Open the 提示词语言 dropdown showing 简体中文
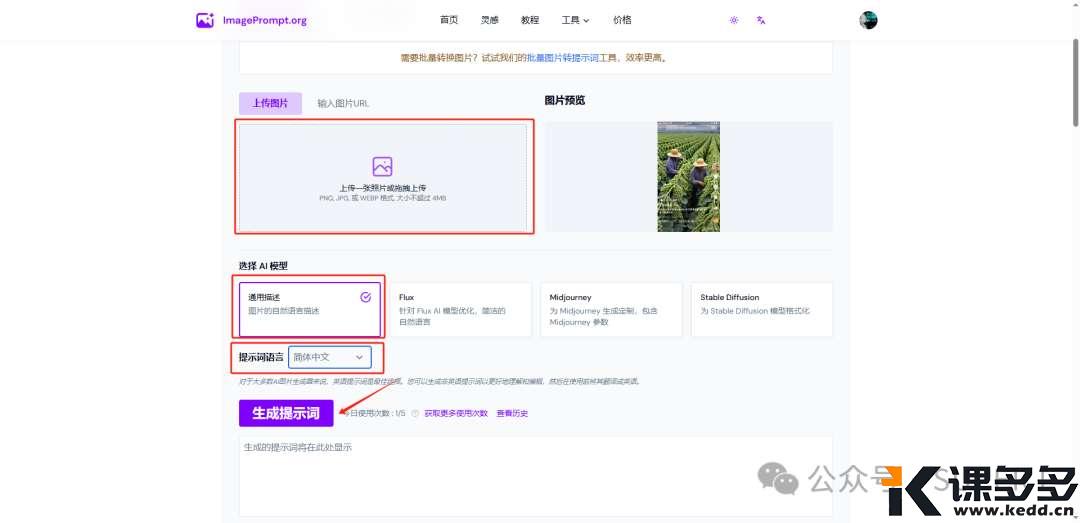The image size is (1080, 523). click(x=329, y=357)
